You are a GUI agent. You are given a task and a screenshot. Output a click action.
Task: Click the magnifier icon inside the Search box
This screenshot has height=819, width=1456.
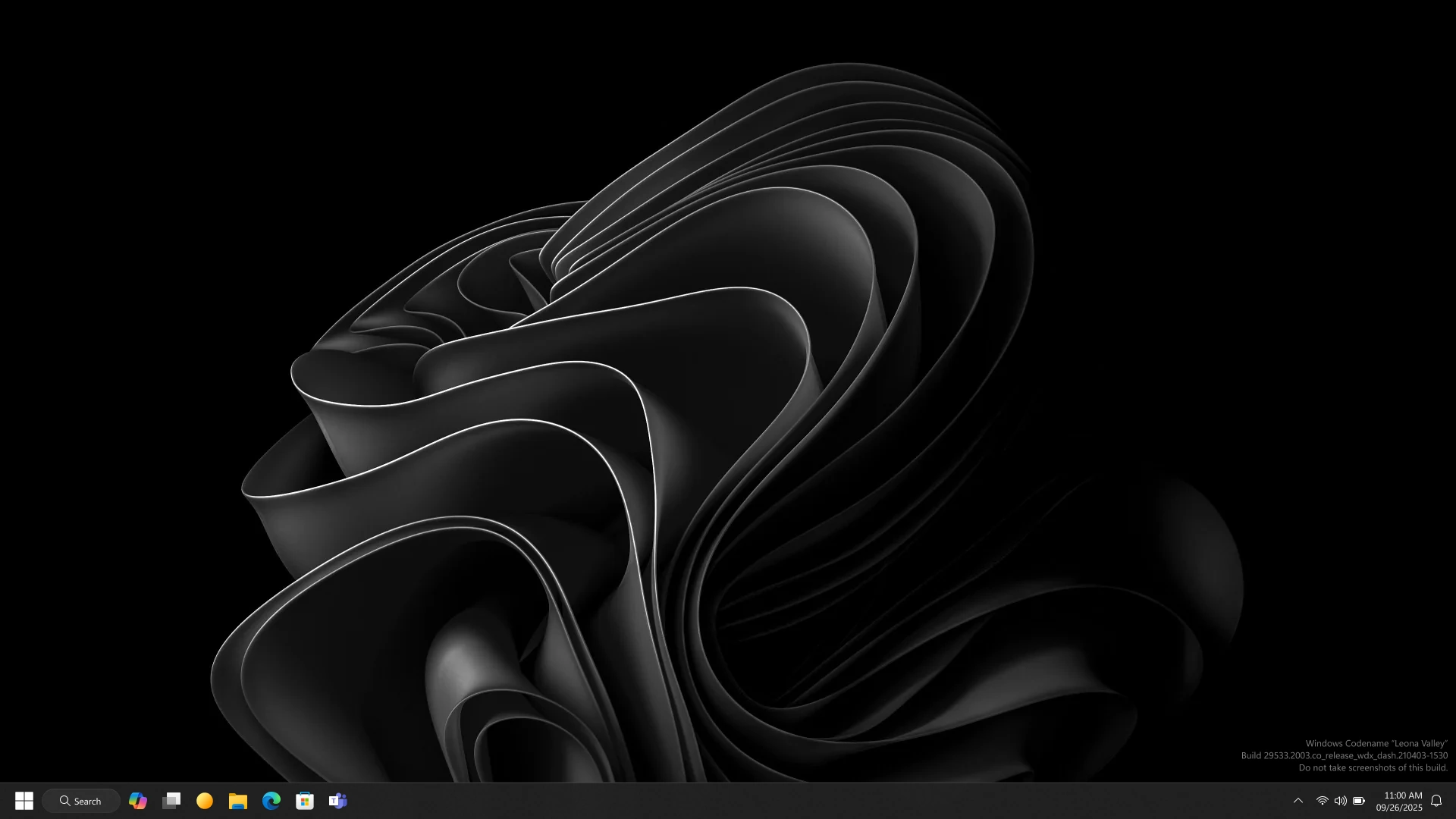coord(65,801)
